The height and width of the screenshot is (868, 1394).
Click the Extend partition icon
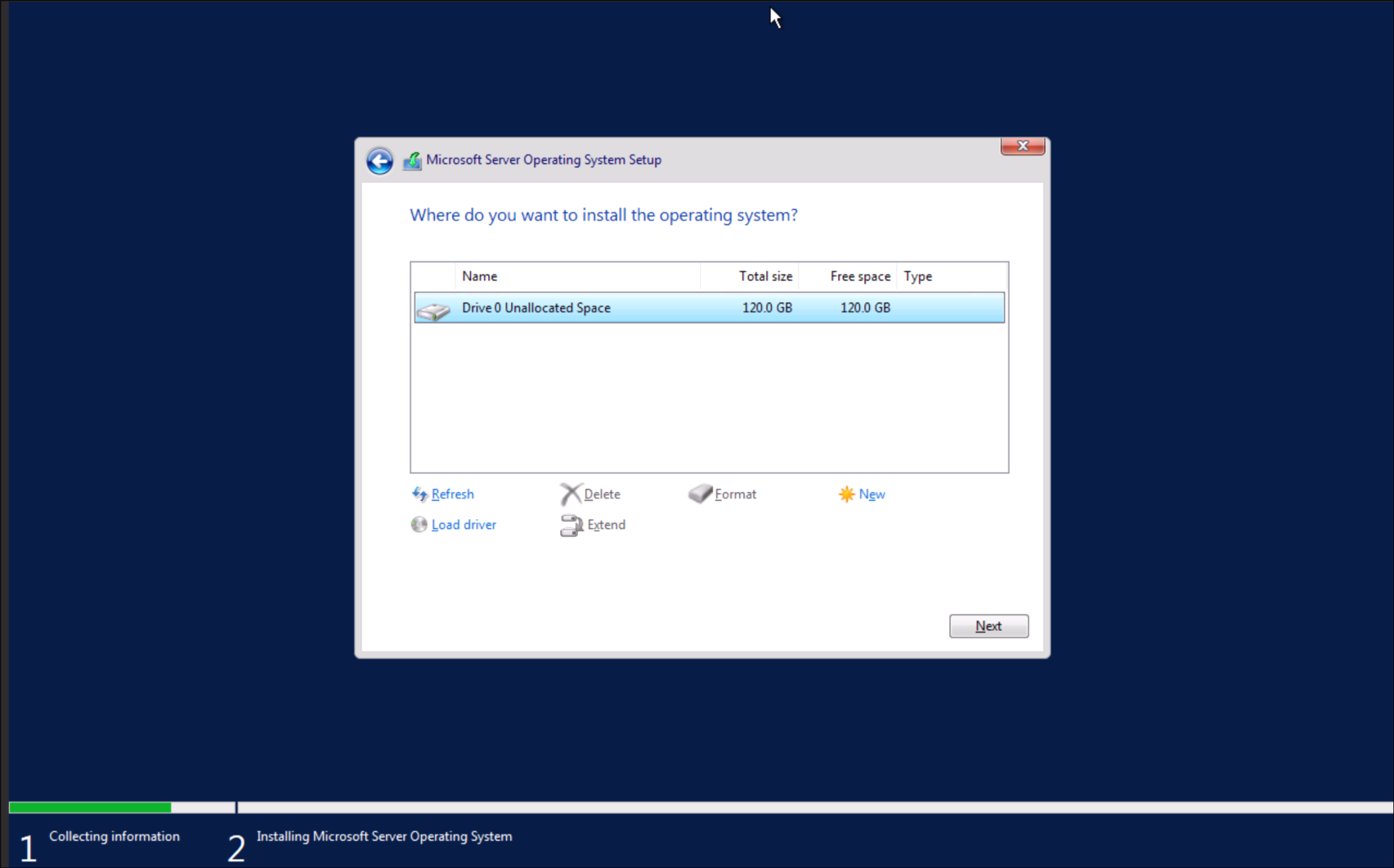[x=571, y=526]
